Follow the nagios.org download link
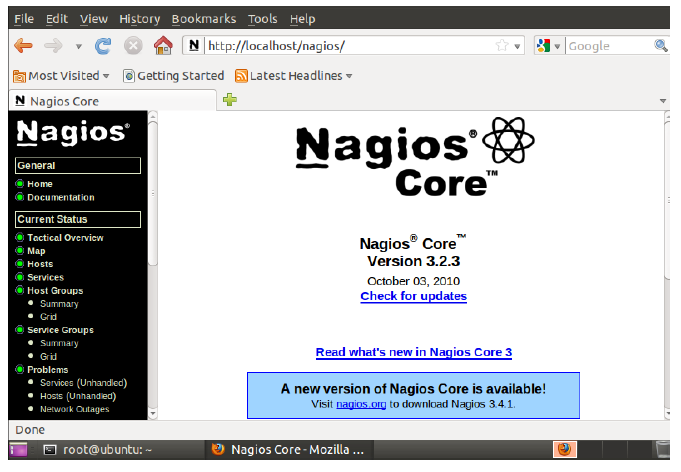The image size is (681, 472). (x=361, y=404)
